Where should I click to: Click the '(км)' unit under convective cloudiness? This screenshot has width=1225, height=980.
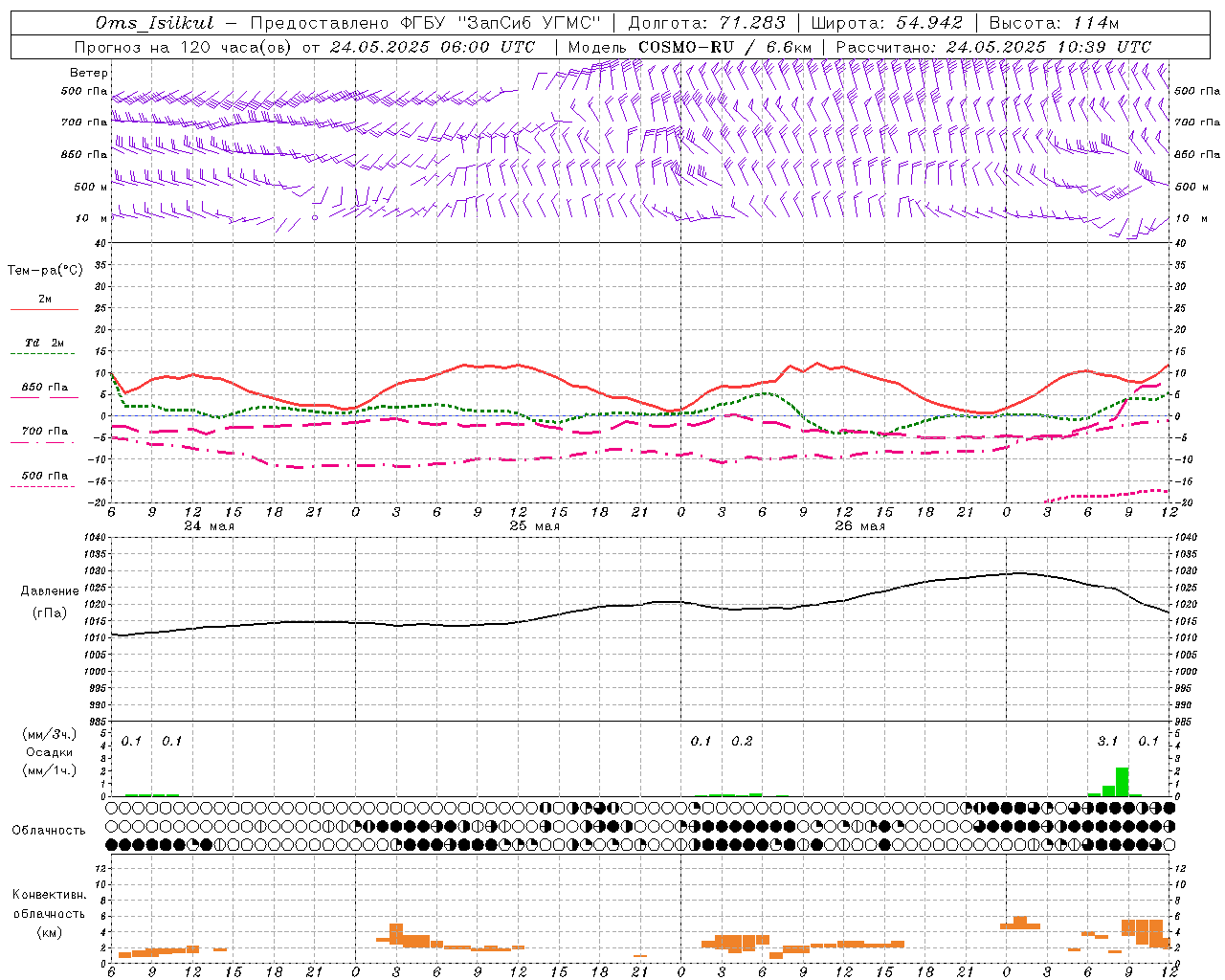[49, 932]
